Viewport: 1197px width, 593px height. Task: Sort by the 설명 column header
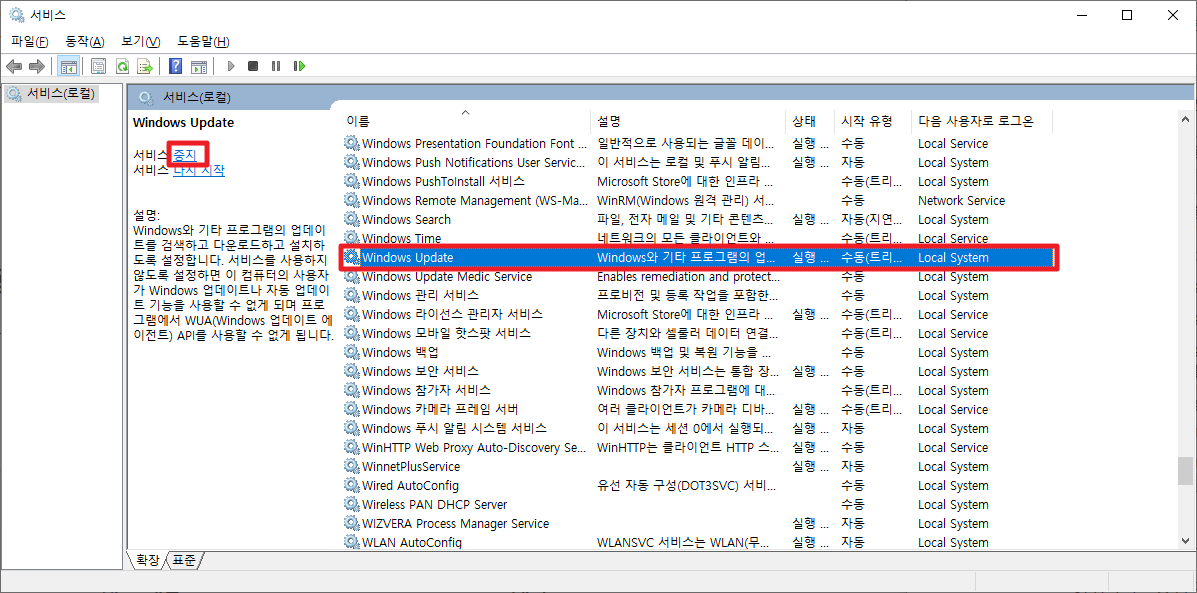pos(689,121)
